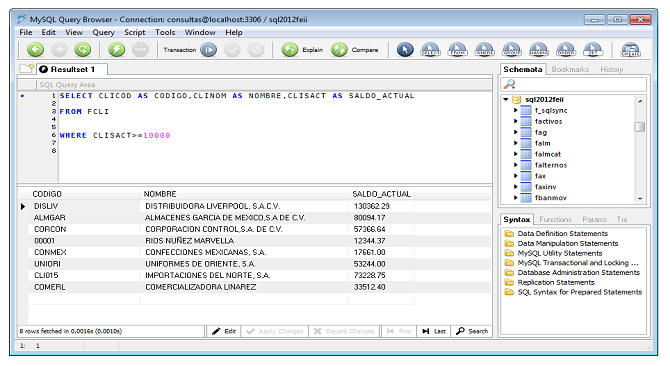Open the Script menu
Image resolution: width=670 pixels, height=366 pixels.
point(135,32)
